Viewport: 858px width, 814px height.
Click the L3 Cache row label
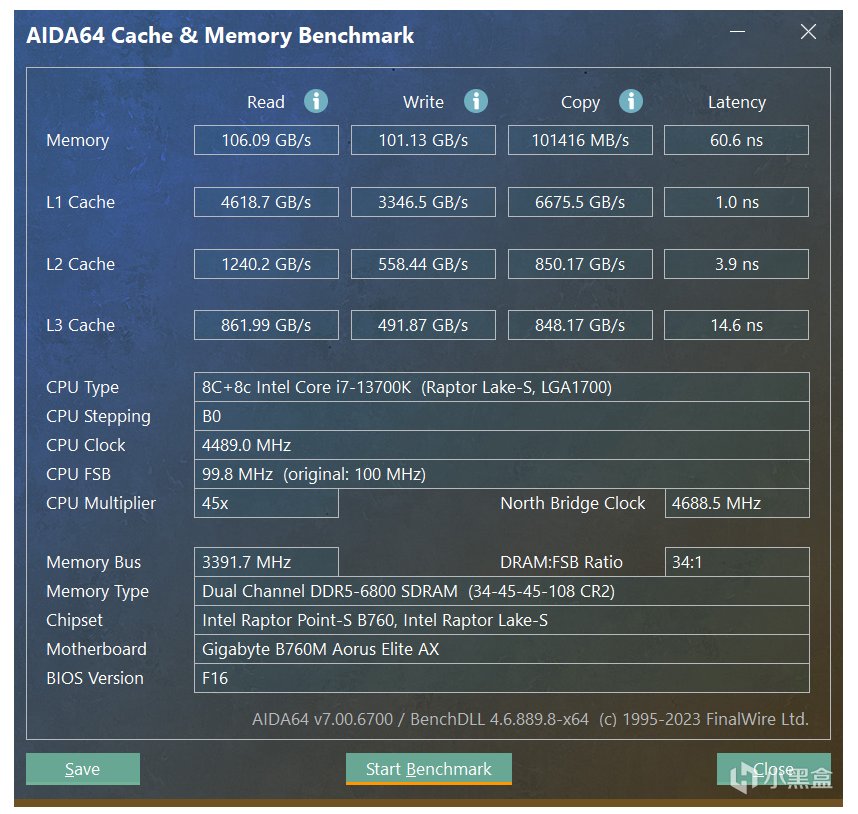click(x=80, y=325)
